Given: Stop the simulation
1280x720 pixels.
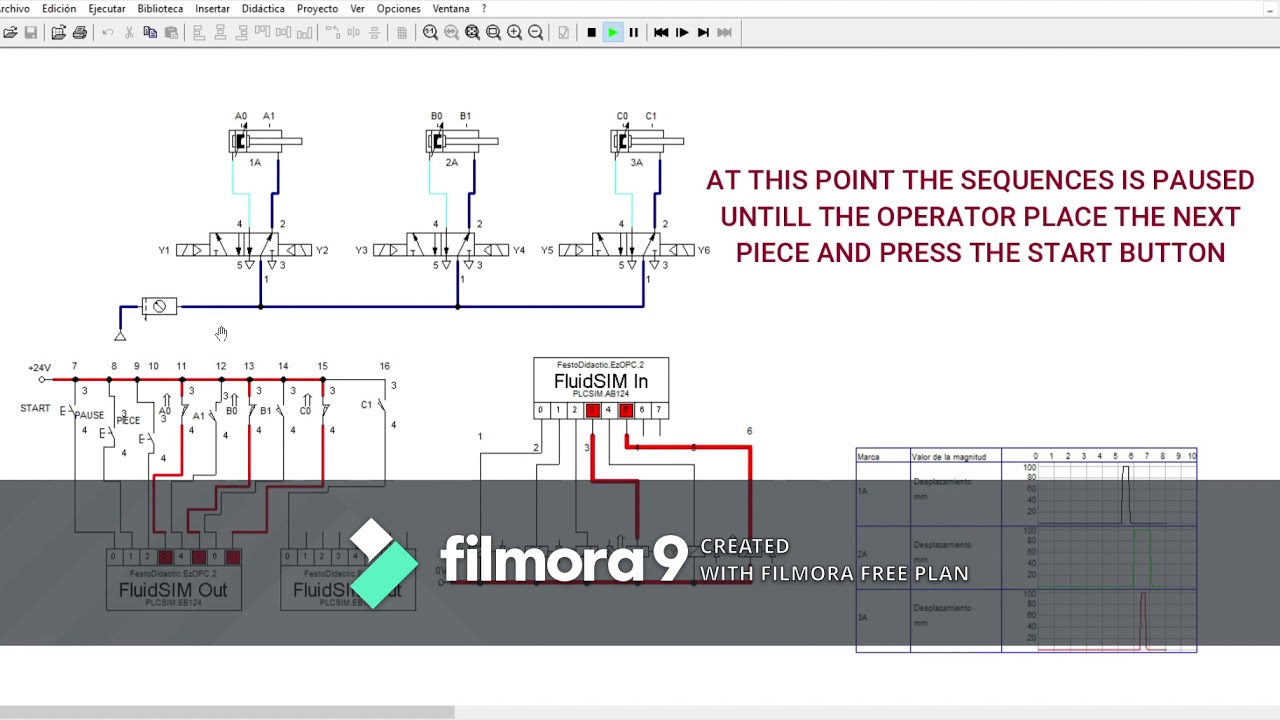Looking at the screenshot, I should [591, 33].
